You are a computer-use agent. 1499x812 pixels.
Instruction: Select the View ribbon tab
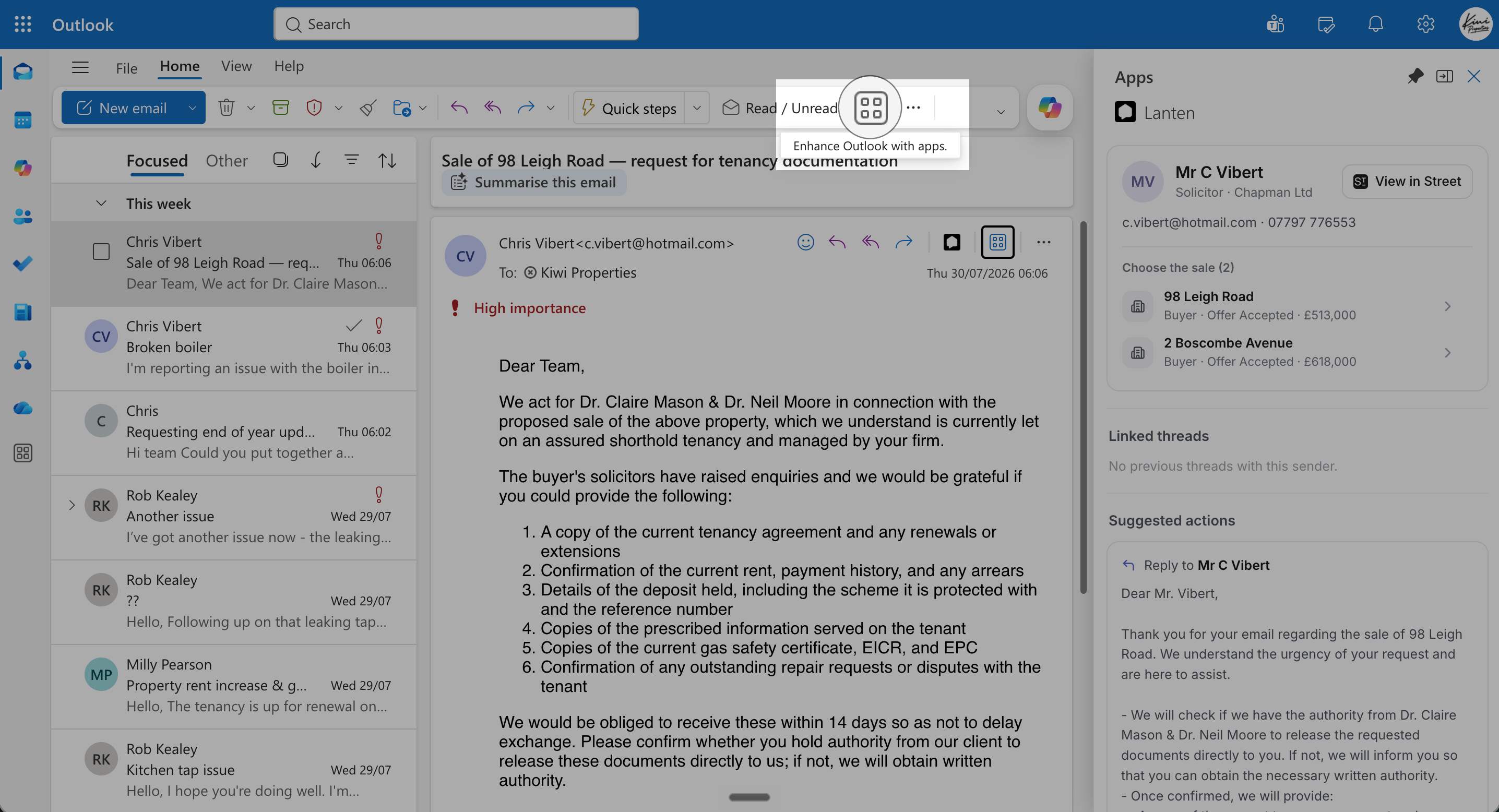tap(236, 66)
